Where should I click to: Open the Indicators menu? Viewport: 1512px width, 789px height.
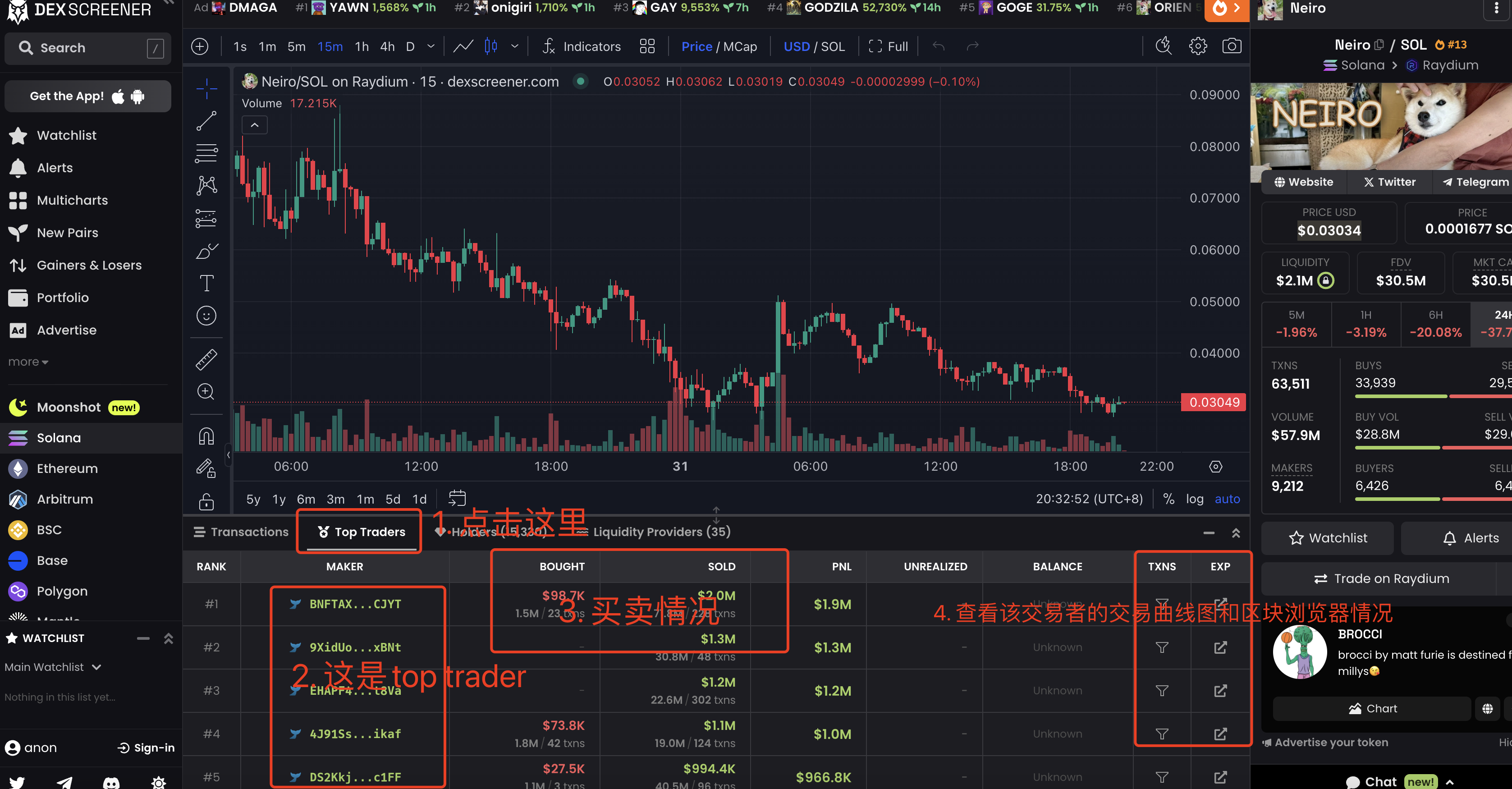[x=582, y=46]
